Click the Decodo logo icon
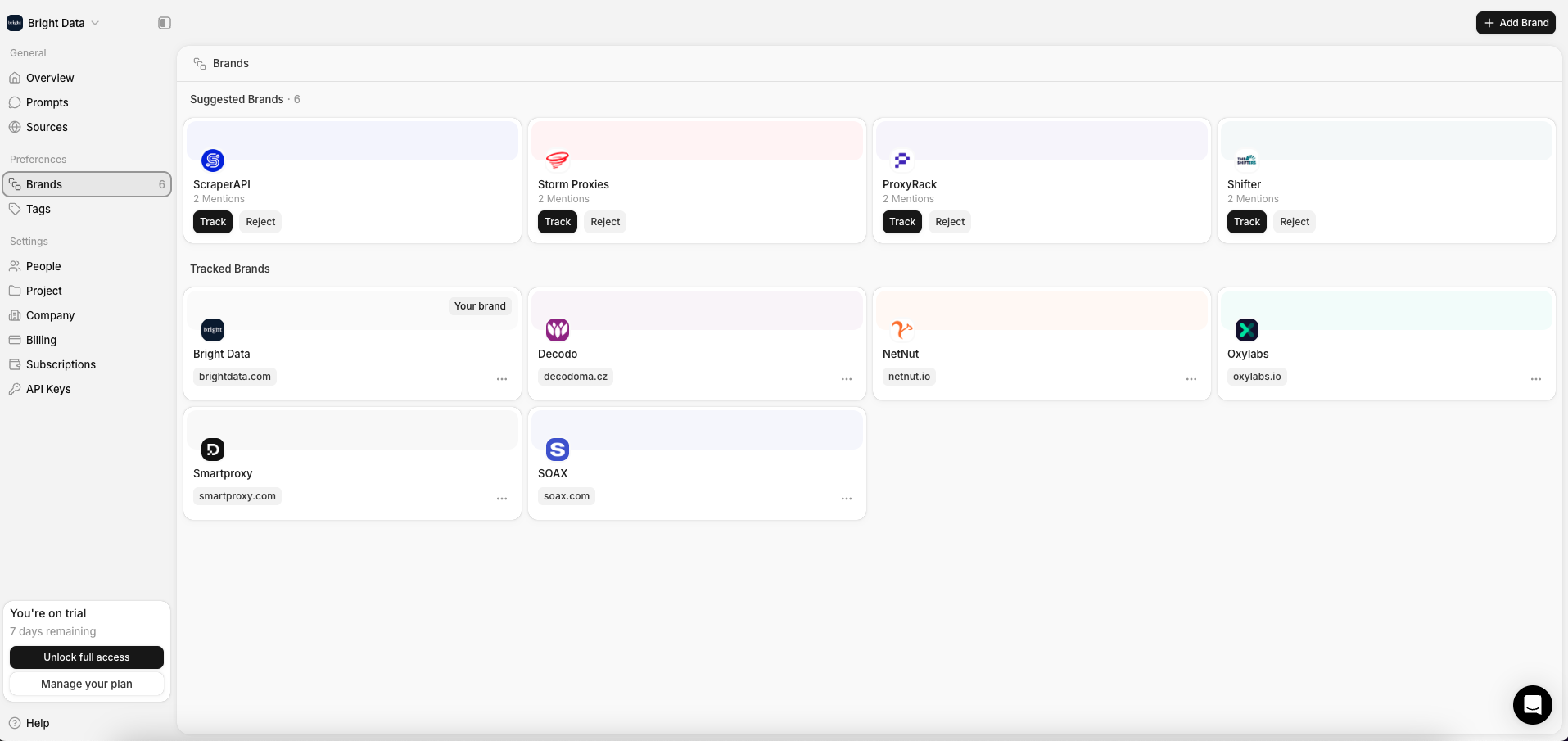Image resolution: width=1568 pixels, height=741 pixels. point(558,330)
